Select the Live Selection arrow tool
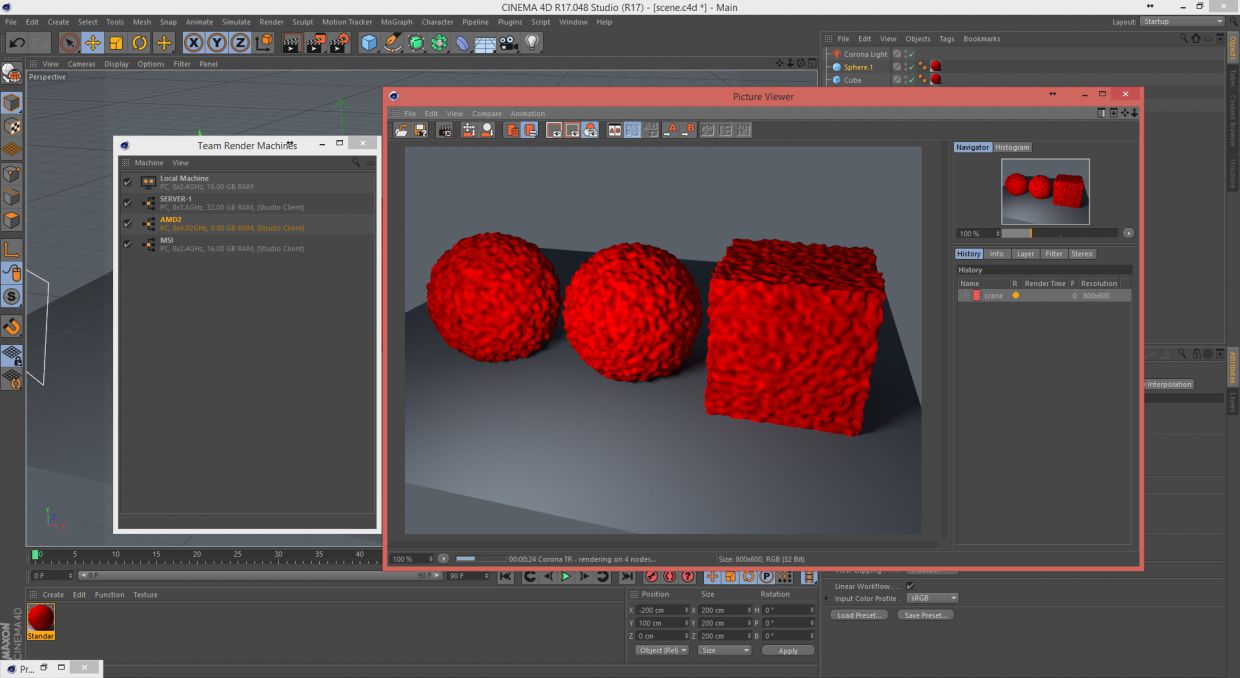The width and height of the screenshot is (1240, 678). tap(69, 42)
